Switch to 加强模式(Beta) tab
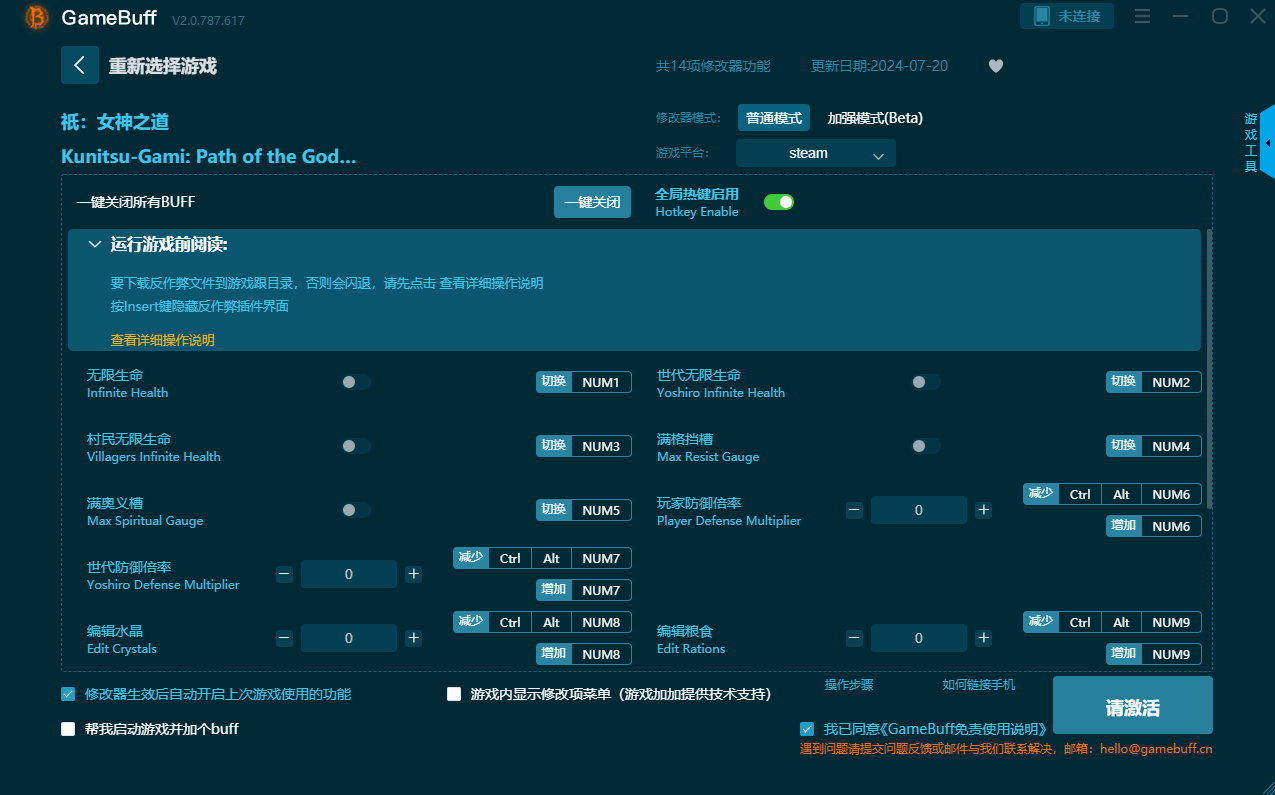Image resolution: width=1275 pixels, height=795 pixels. 874,118
